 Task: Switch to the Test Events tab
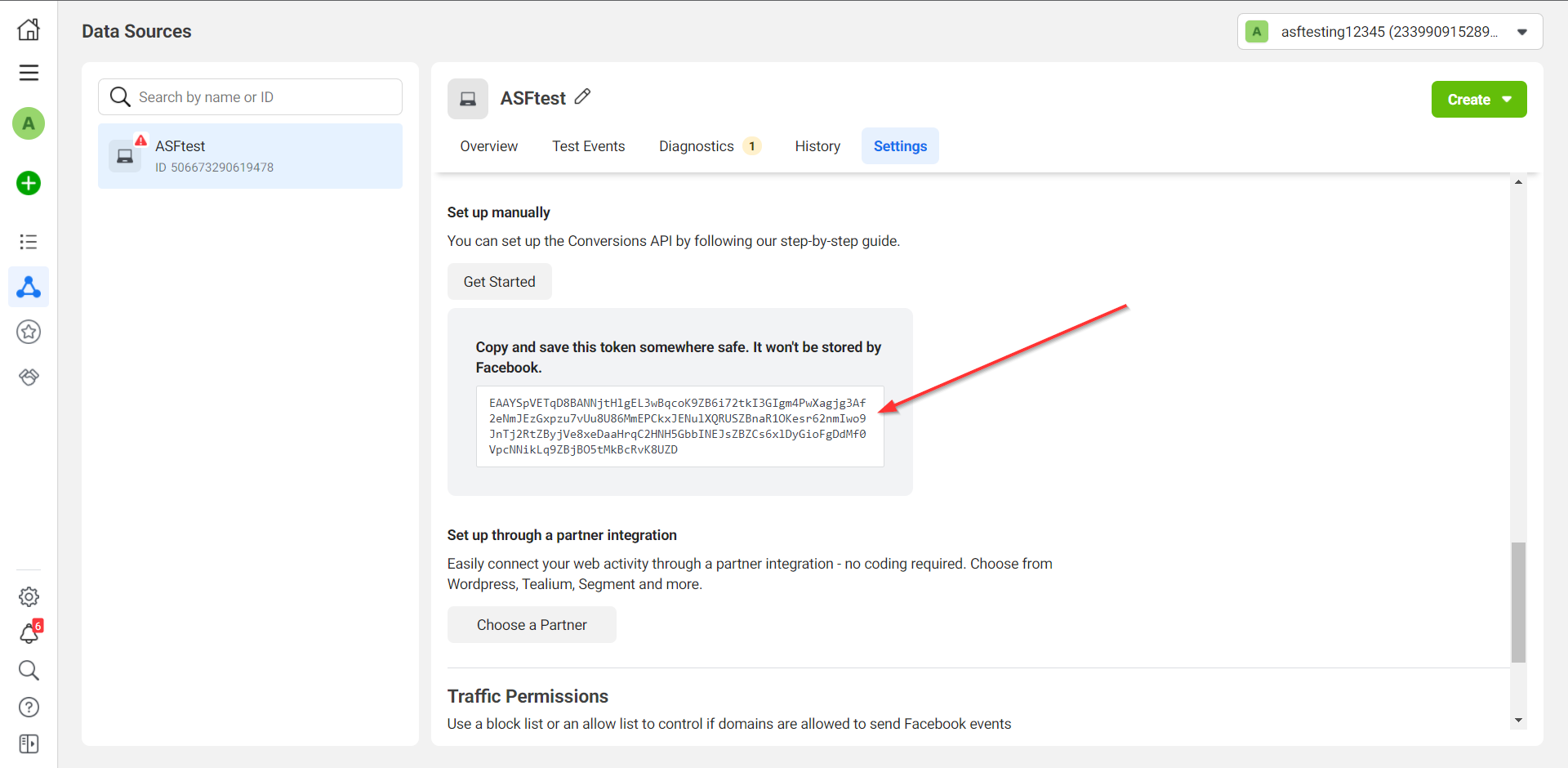tap(588, 146)
